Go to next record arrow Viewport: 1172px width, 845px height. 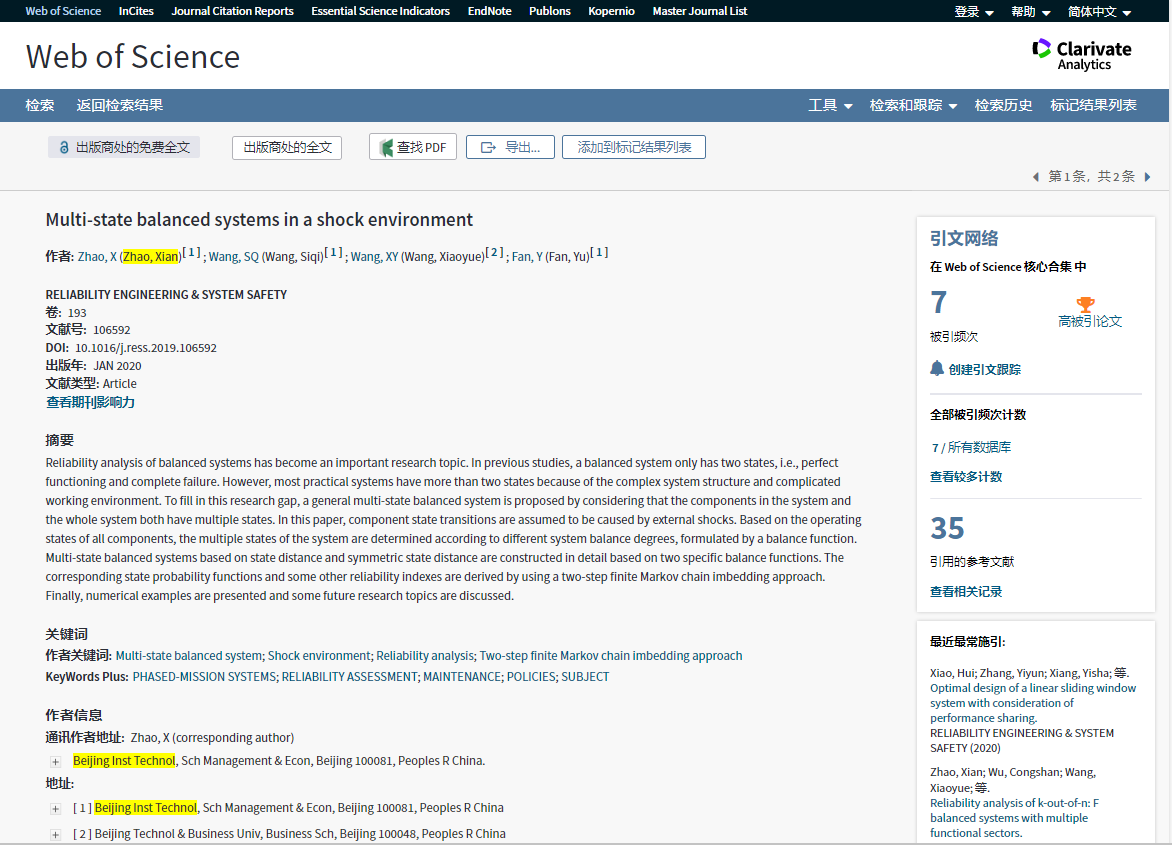coord(1147,177)
